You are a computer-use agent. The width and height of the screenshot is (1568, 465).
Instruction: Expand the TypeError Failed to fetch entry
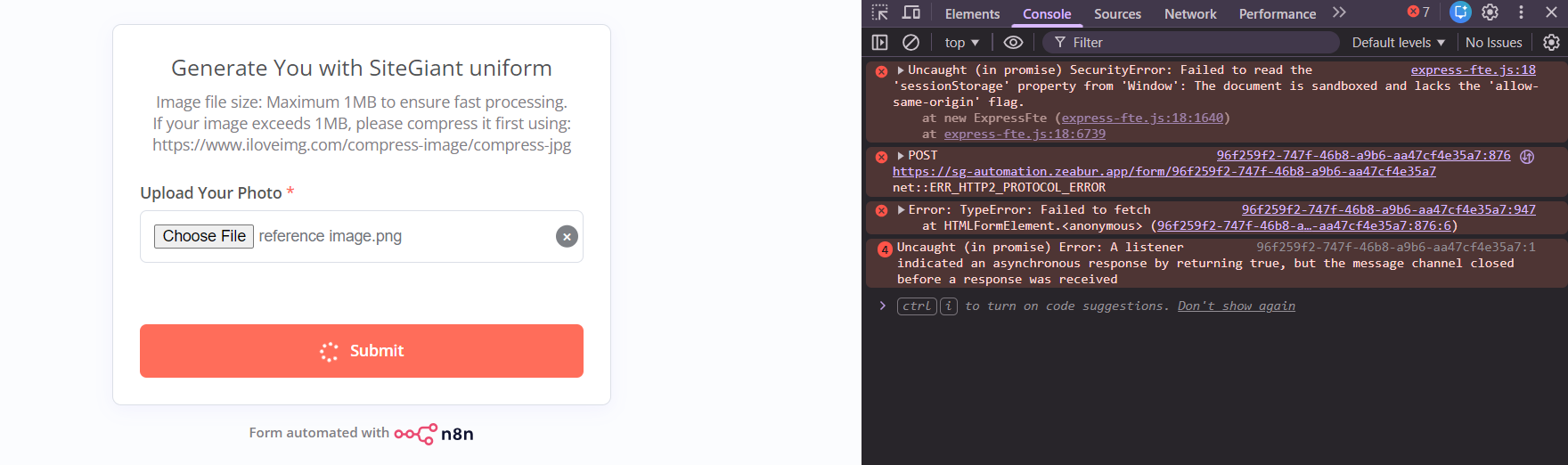(x=901, y=209)
